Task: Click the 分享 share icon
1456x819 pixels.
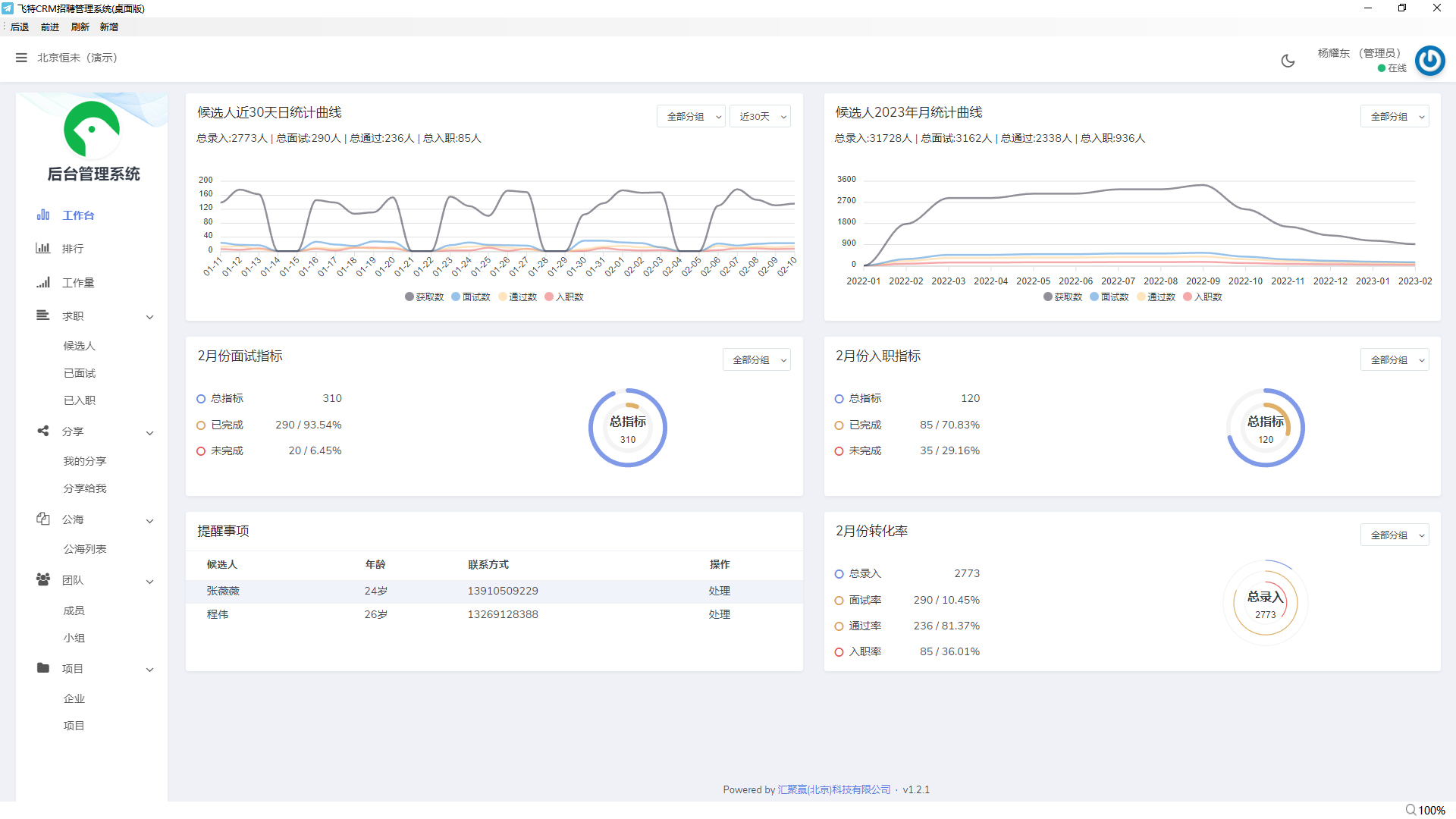Action: tap(43, 431)
